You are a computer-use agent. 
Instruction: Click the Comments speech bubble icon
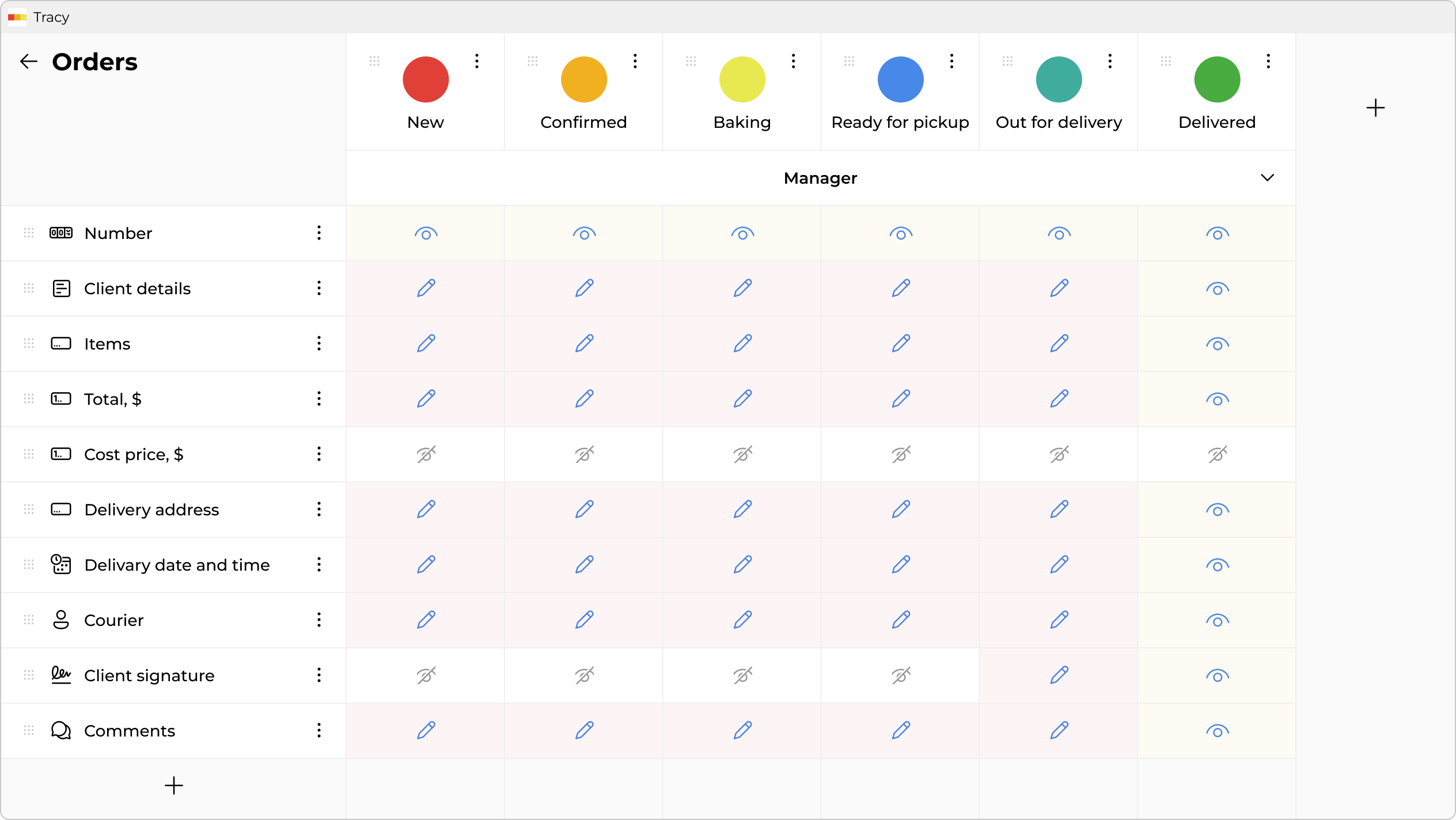coord(61,730)
